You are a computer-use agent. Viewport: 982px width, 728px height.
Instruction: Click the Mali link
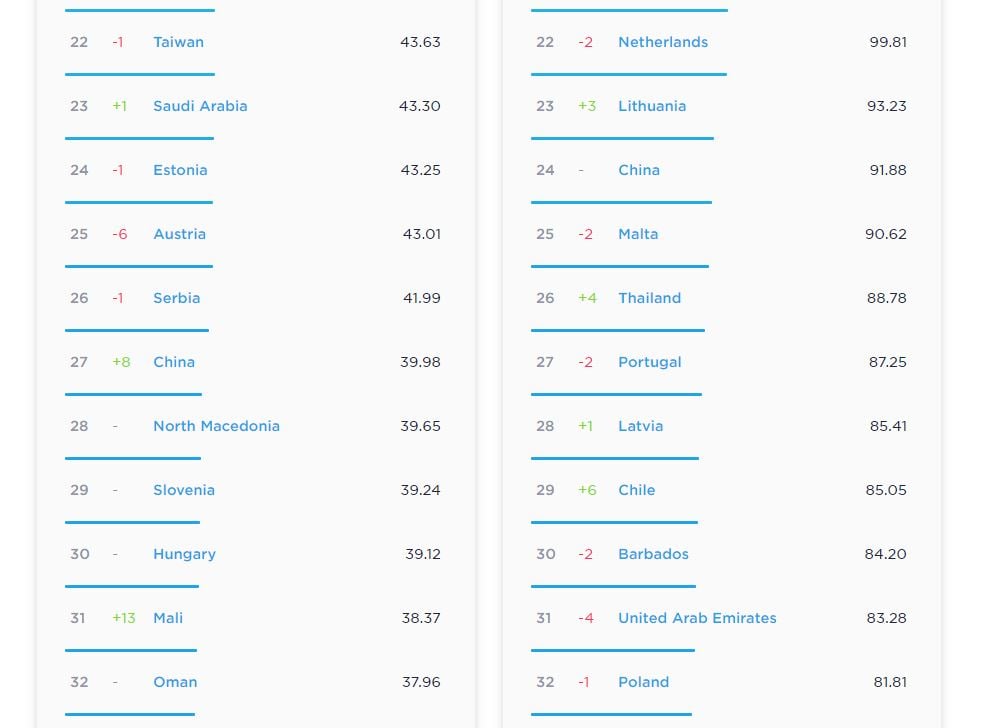pyautogui.click(x=168, y=618)
